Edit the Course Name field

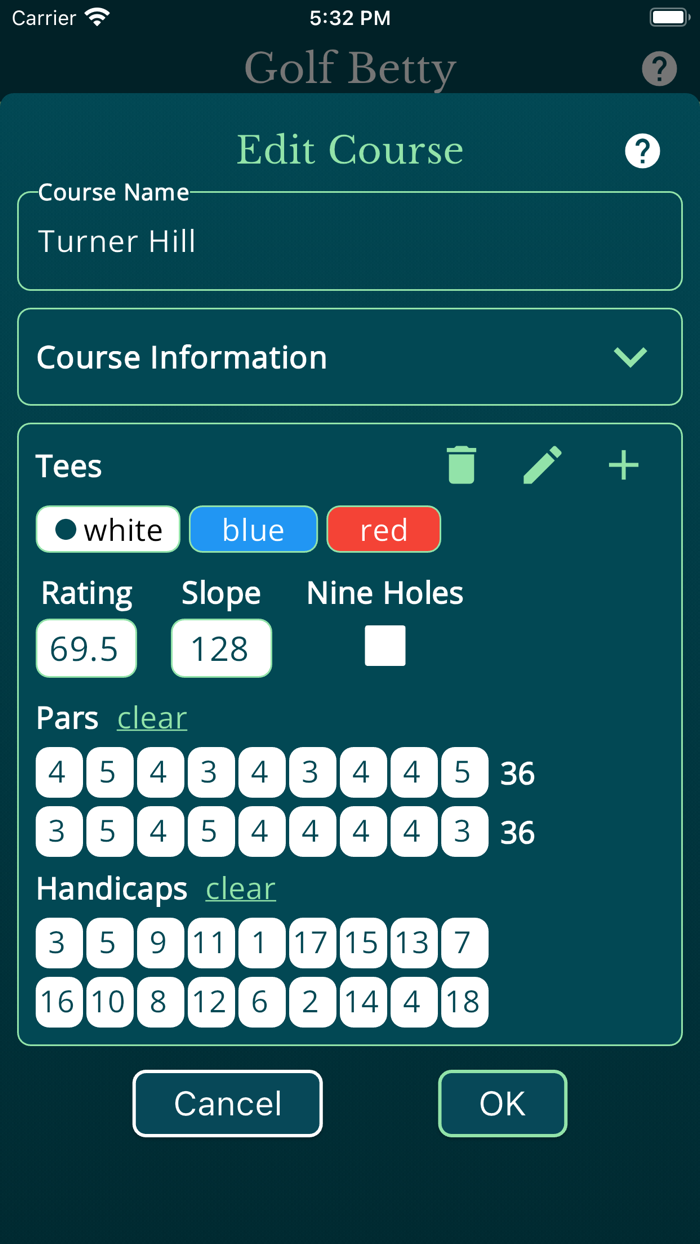click(x=349, y=241)
